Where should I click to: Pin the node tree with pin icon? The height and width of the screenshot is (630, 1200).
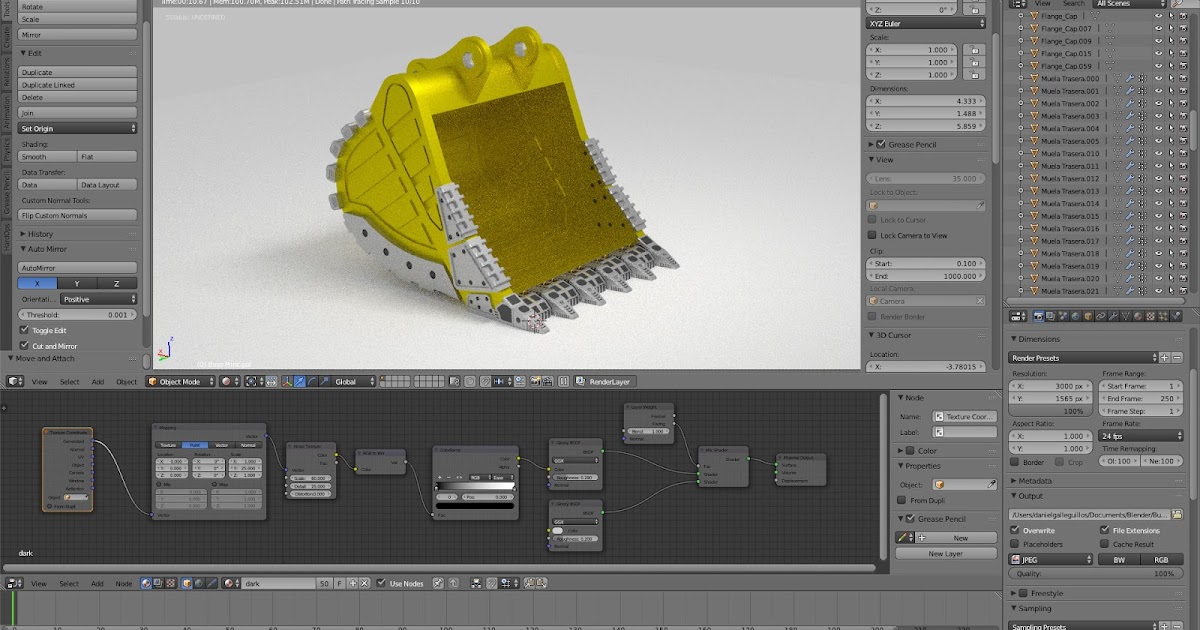tap(437, 583)
